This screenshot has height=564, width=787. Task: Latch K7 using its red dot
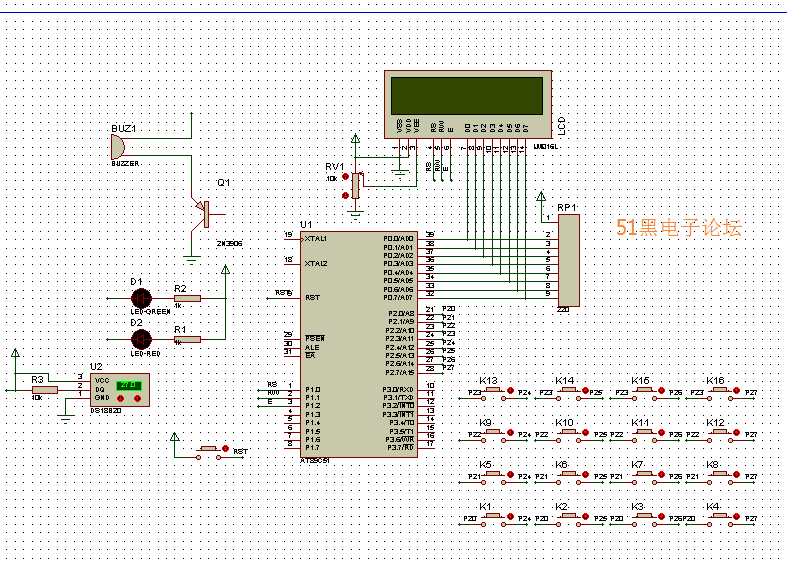click(x=662, y=475)
